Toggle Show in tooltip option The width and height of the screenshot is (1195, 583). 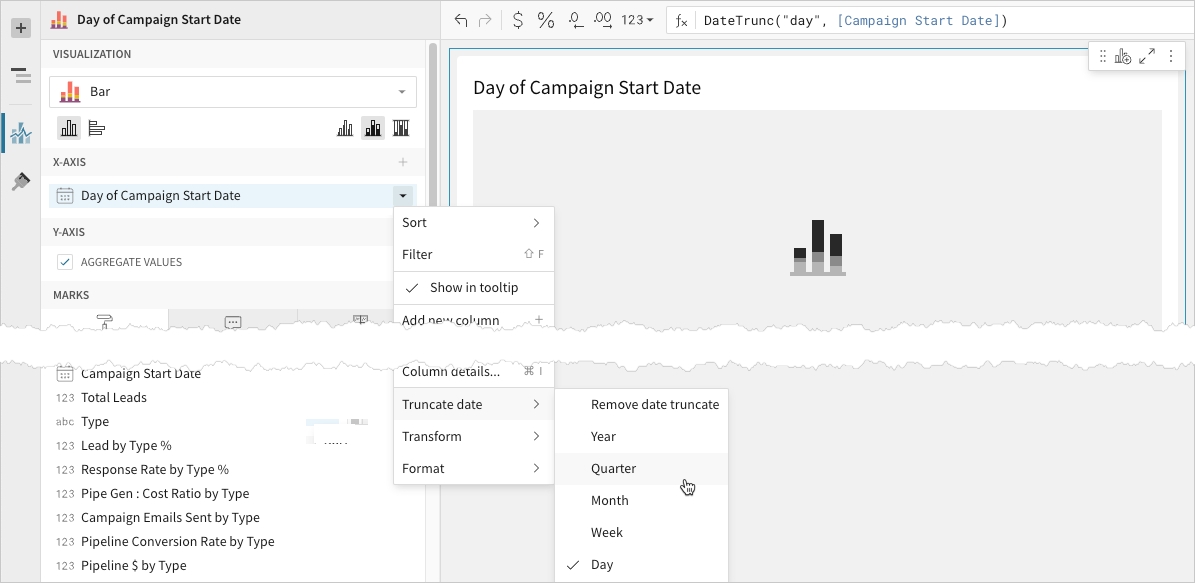(x=473, y=288)
